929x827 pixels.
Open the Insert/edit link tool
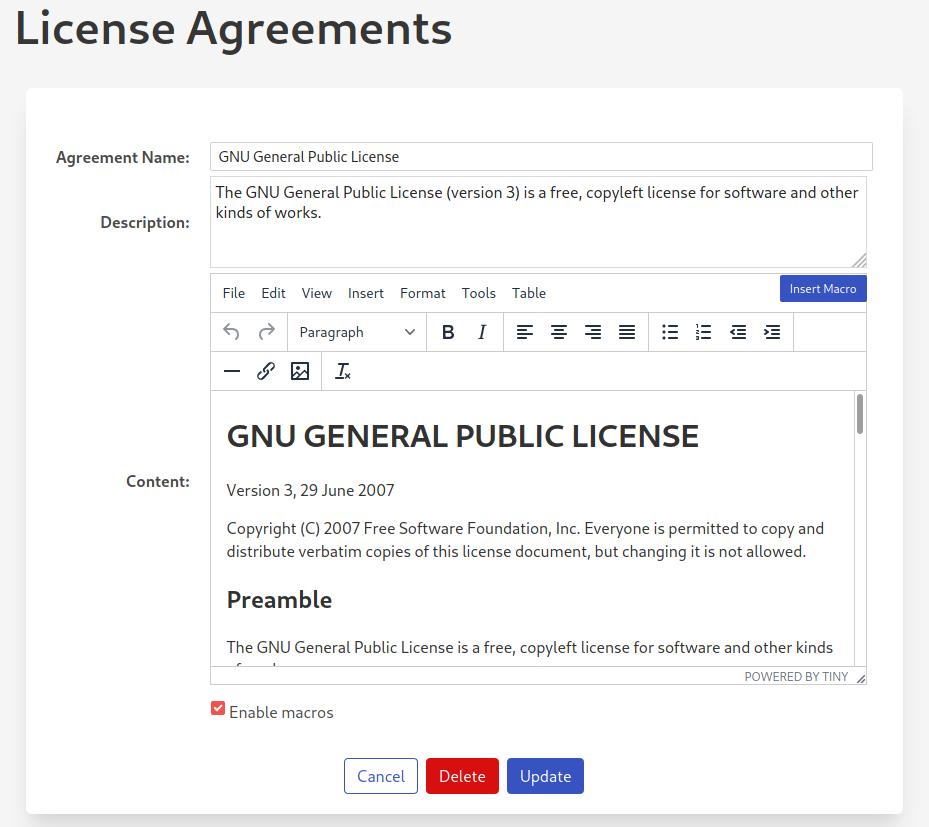pos(266,371)
